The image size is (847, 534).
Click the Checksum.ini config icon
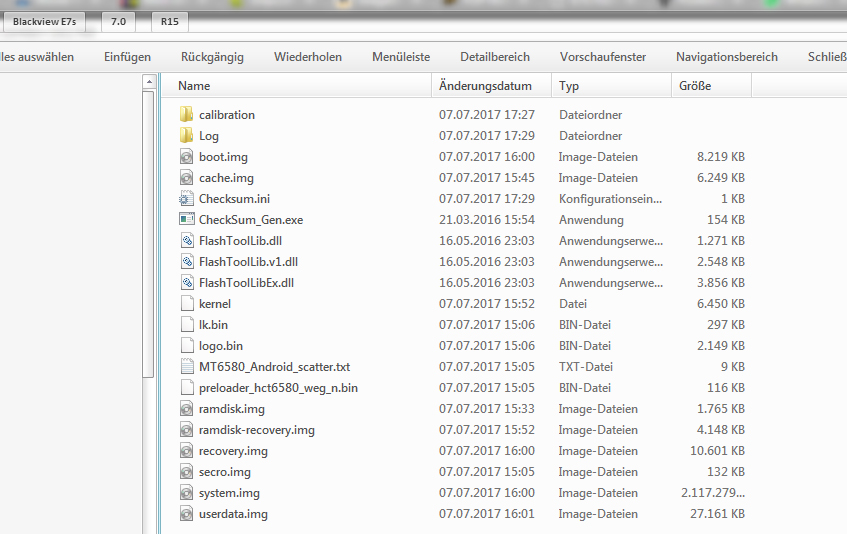coord(186,199)
